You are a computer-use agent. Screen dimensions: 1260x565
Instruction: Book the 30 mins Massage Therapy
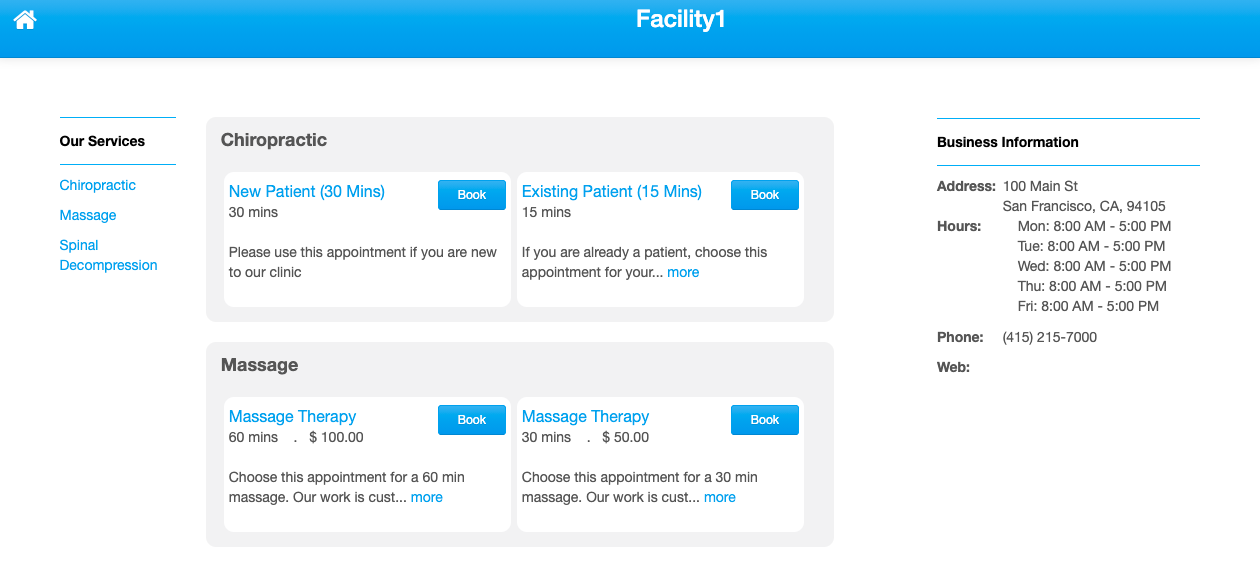765,420
